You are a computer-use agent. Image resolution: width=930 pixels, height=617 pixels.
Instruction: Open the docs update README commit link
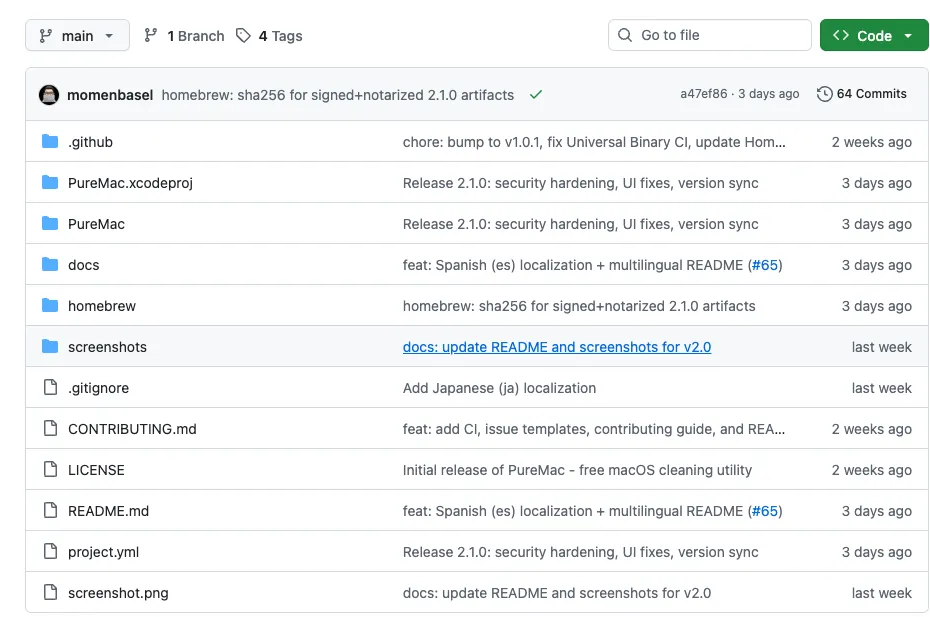(x=556, y=347)
